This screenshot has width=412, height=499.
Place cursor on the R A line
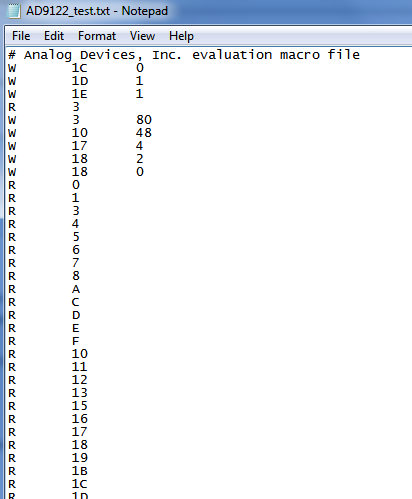[44, 289]
